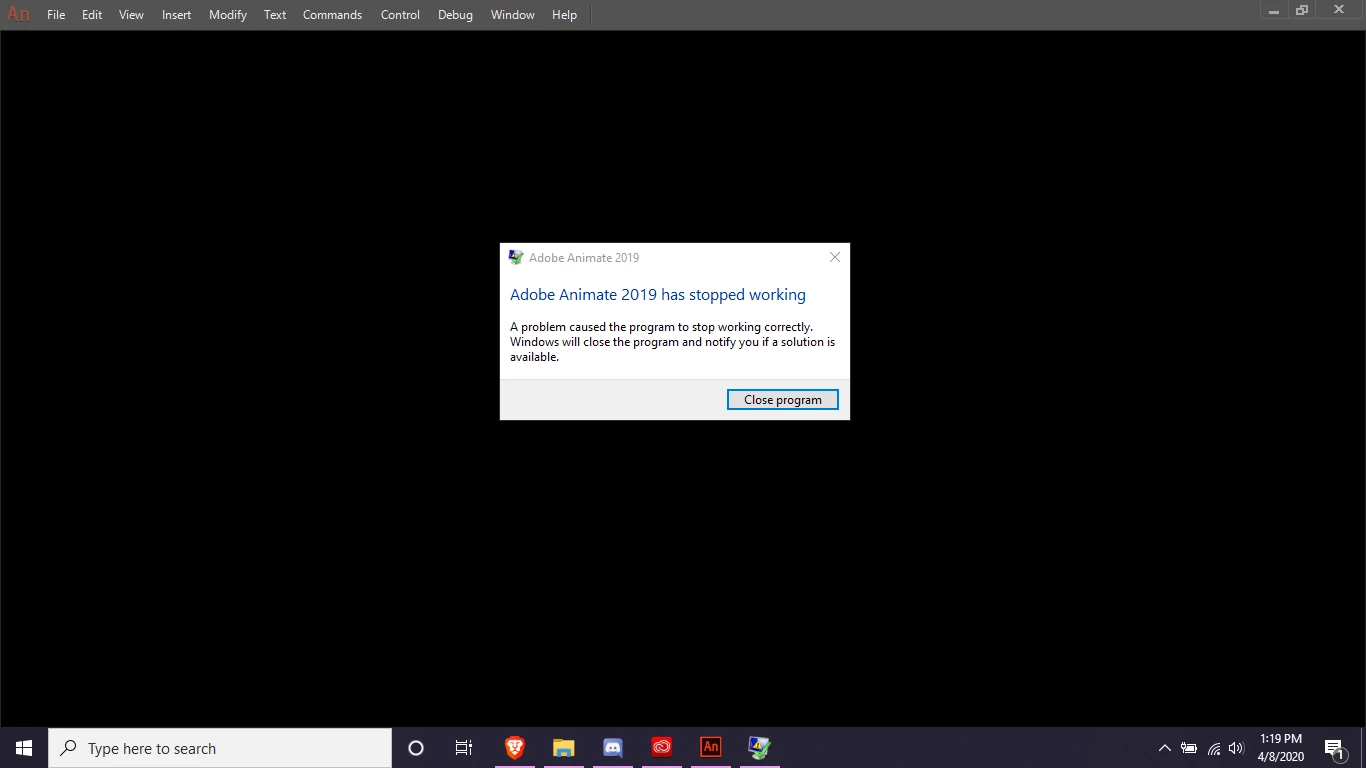This screenshot has height=768, width=1366.
Task: Open Adobe Creative Cloud from the taskbar
Action: [662, 748]
